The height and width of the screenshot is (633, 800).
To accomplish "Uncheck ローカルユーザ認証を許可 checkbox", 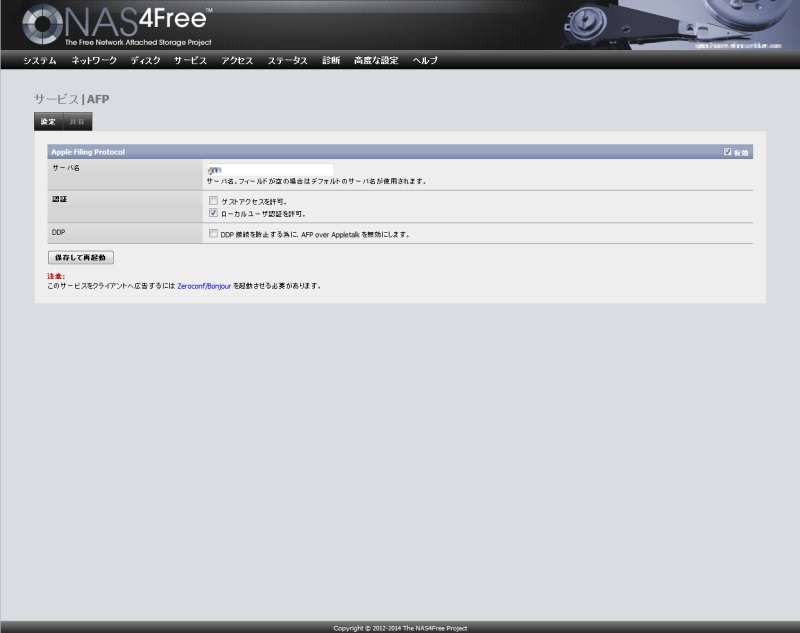I will pyautogui.click(x=213, y=213).
